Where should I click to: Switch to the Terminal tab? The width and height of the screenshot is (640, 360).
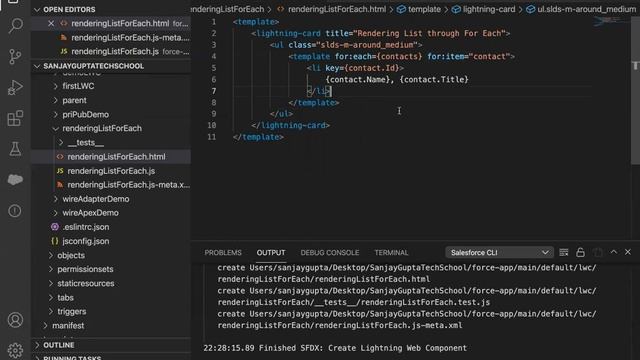click(391, 253)
